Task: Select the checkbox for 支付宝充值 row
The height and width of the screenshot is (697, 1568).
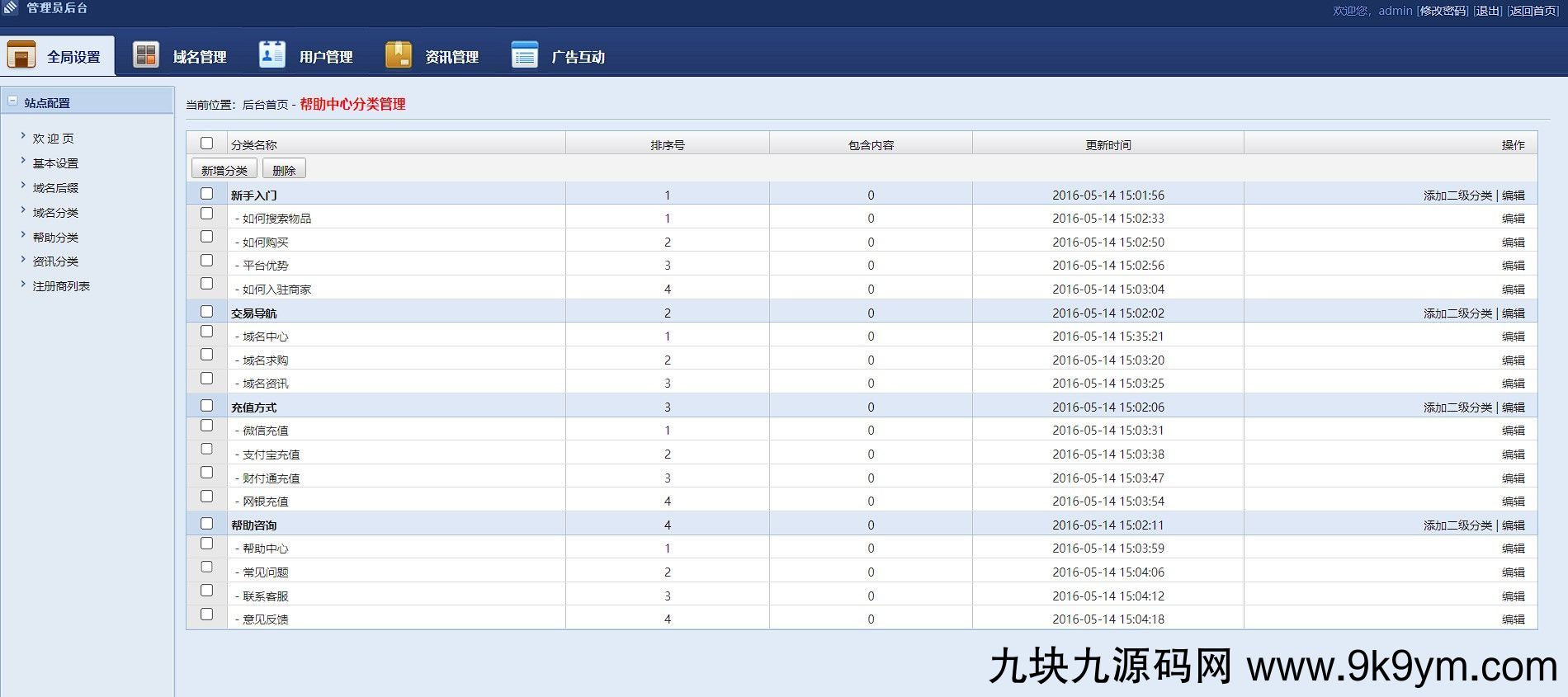Action: click(206, 450)
